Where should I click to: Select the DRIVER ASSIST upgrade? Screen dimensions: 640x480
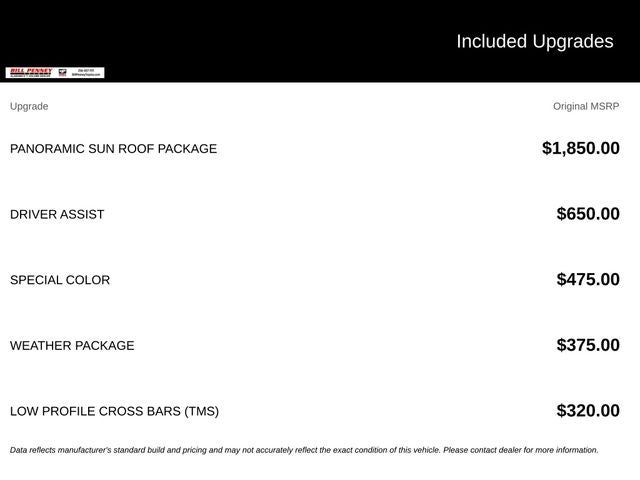pyautogui.click(x=57, y=214)
